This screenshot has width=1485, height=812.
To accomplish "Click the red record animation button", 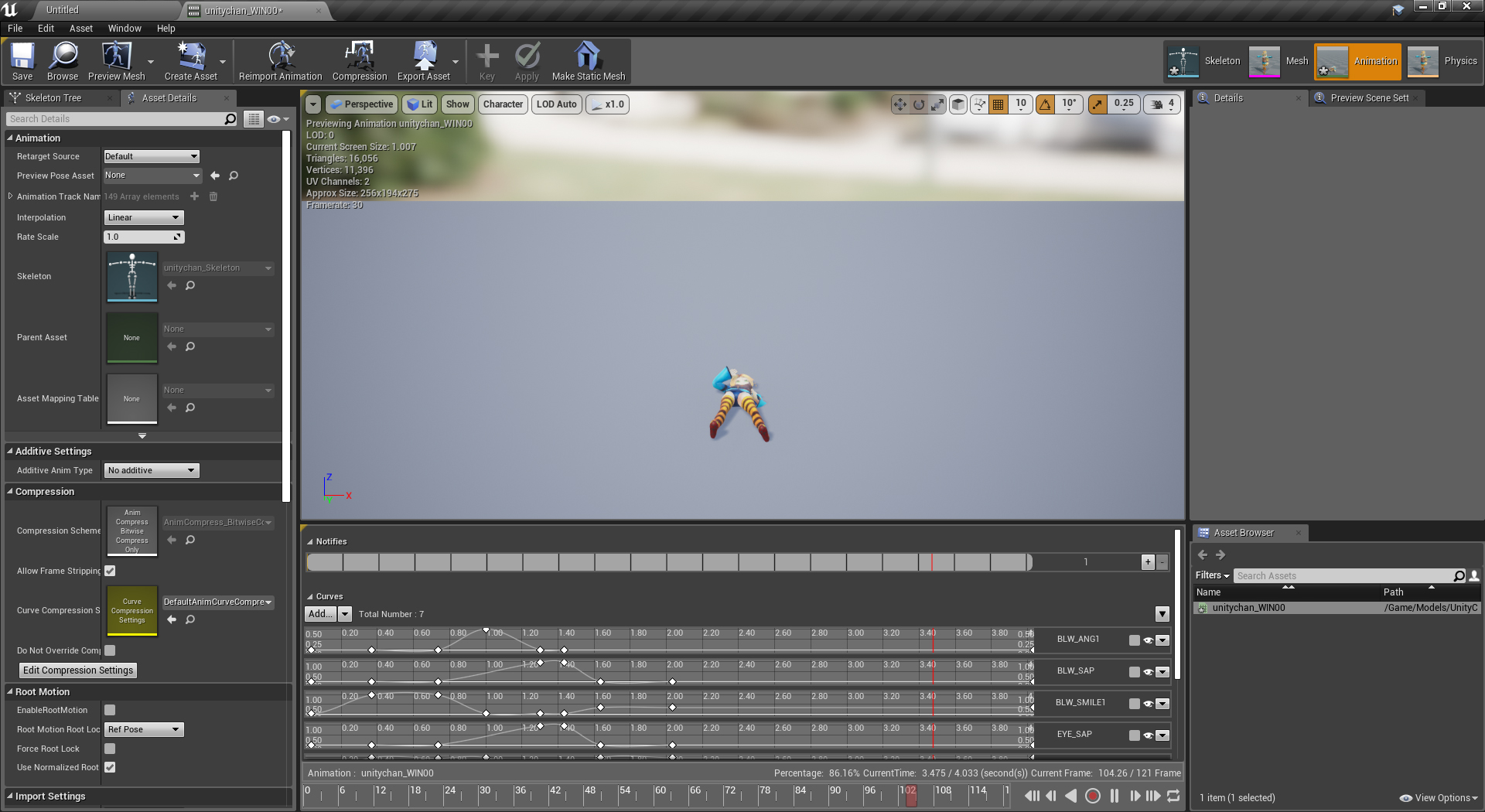I will (x=1093, y=796).
